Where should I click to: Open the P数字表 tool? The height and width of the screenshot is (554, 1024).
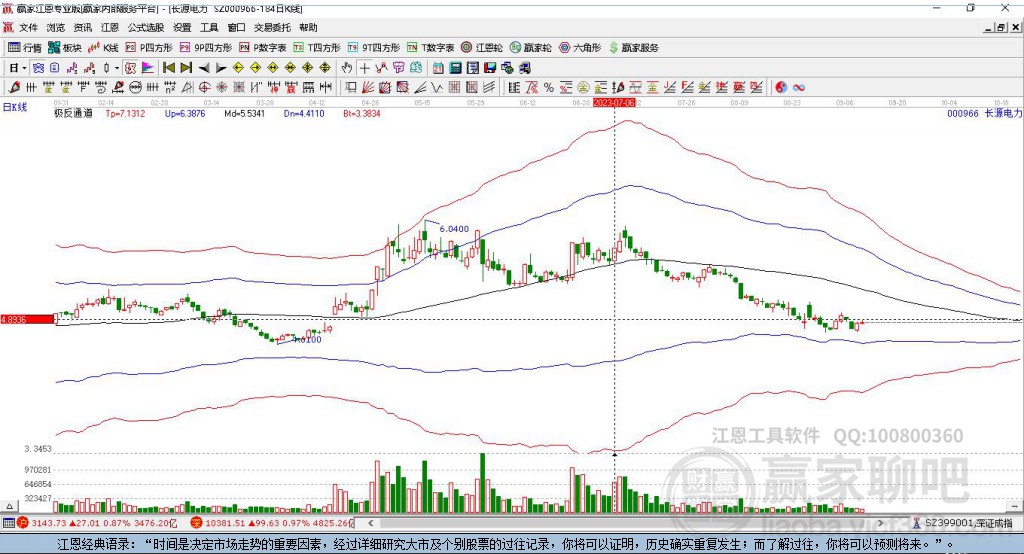(x=263, y=48)
